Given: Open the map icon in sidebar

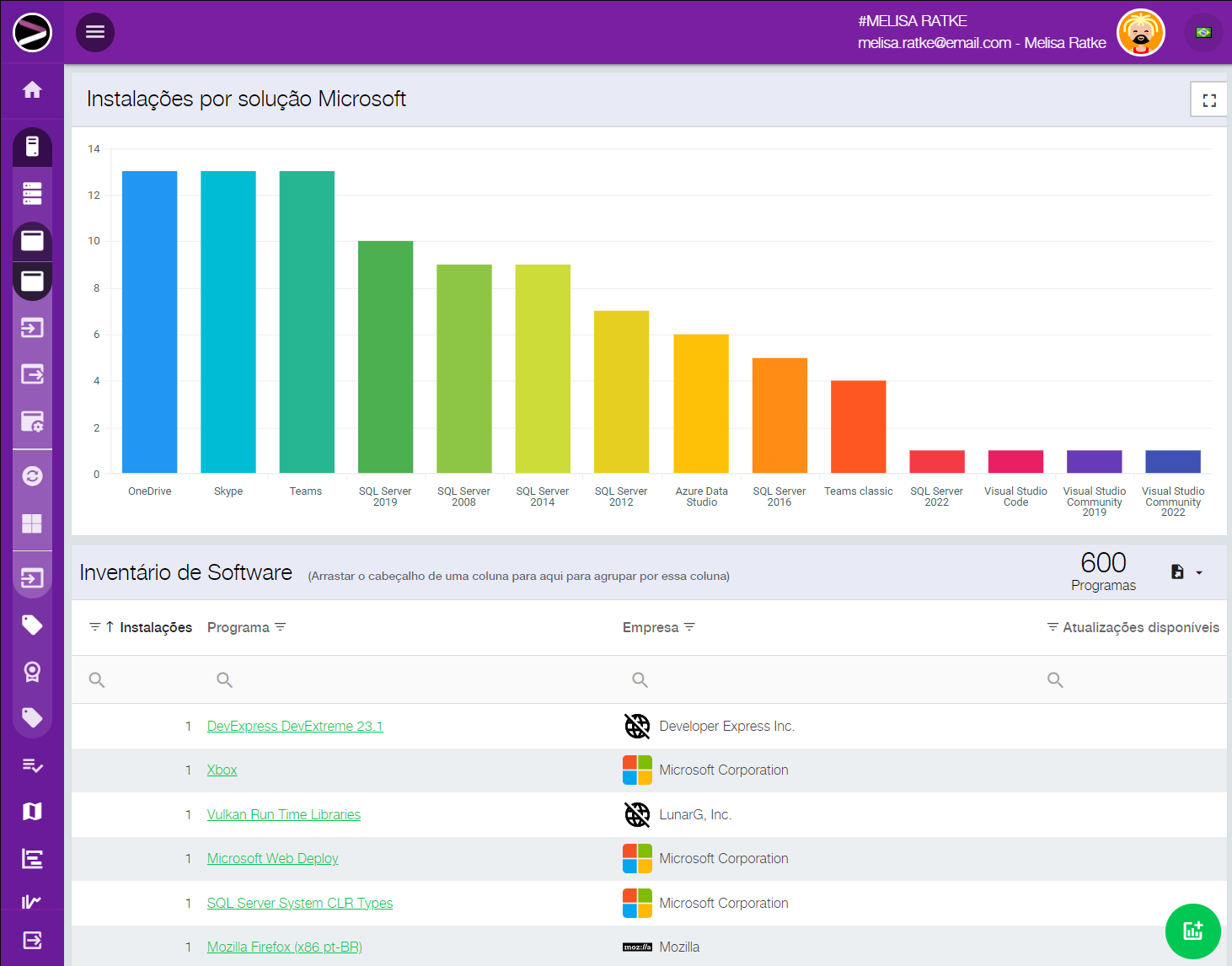Looking at the screenshot, I should (32, 812).
